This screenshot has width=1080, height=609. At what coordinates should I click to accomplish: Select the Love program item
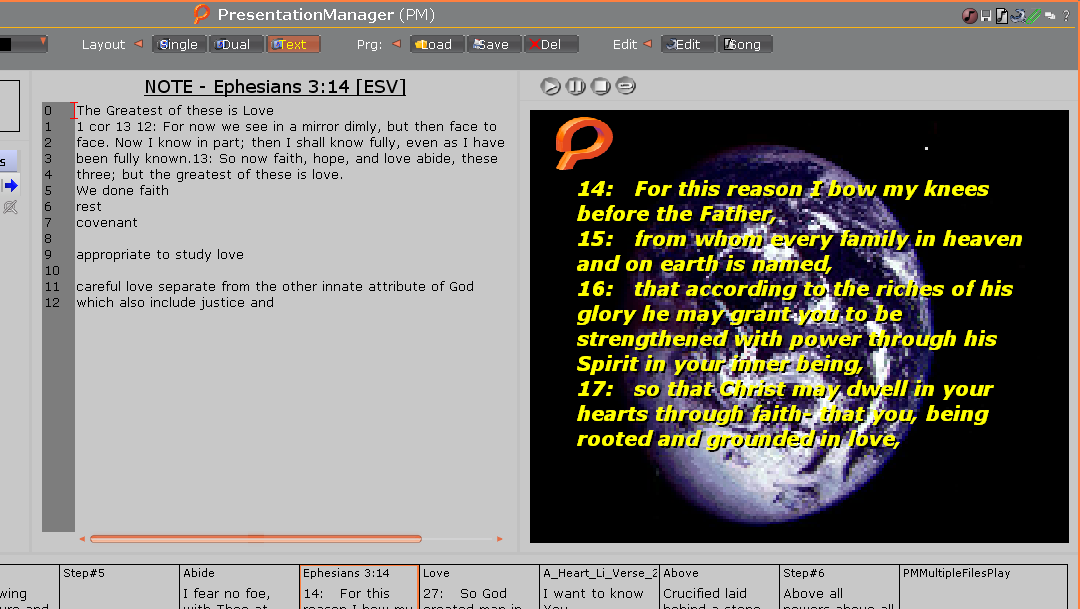[x=479, y=587]
